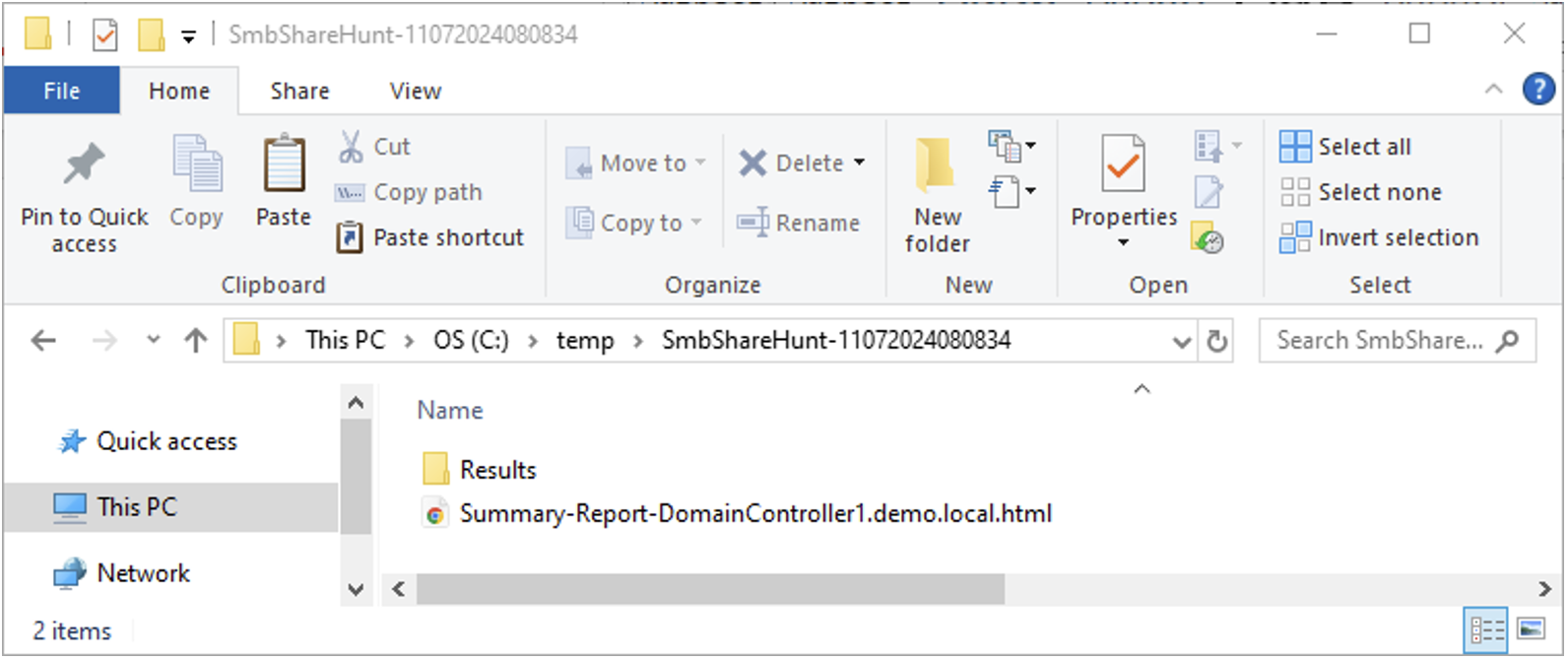Switch to Details view icon
The height and width of the screenshot is (660, 1568).
1486,629
